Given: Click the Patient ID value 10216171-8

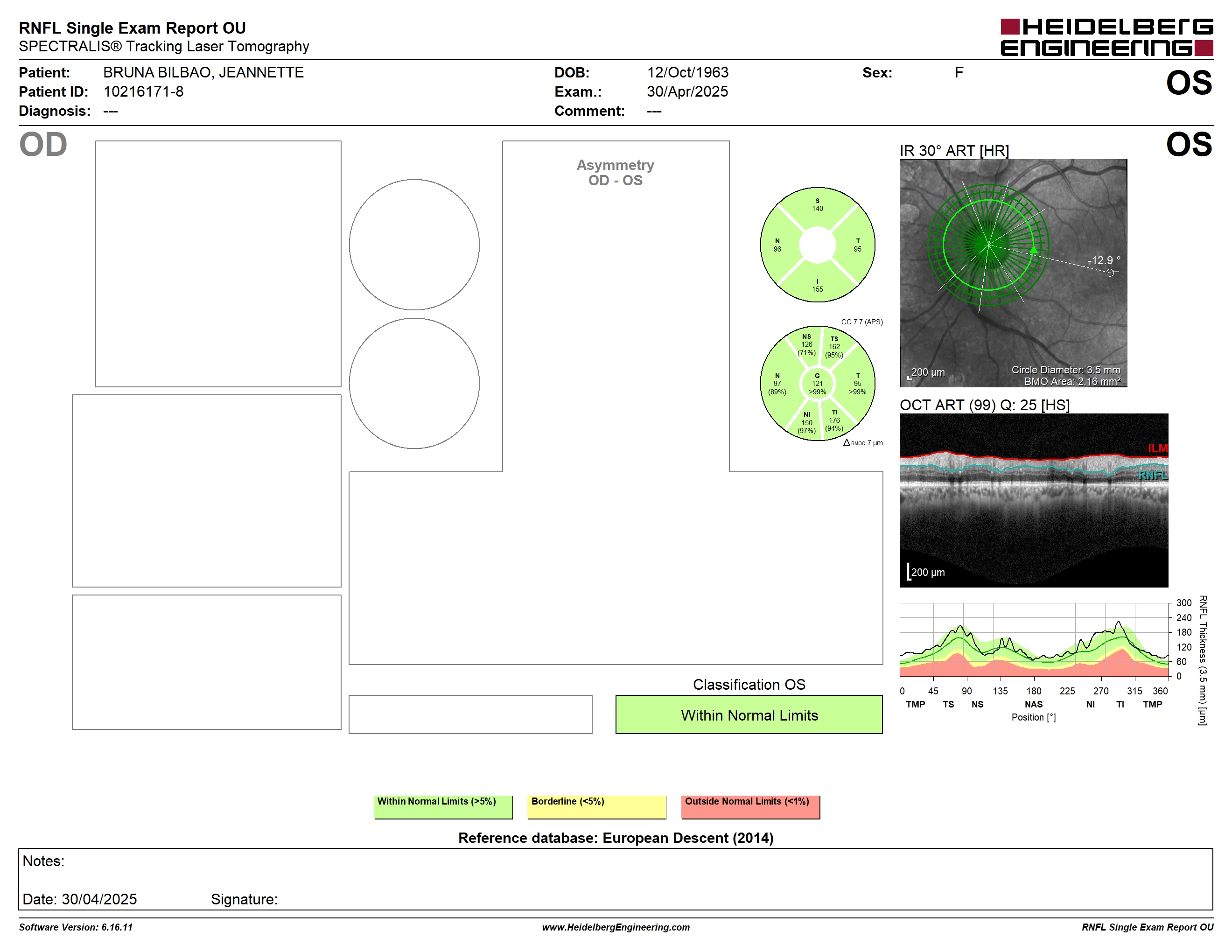Looking at the screenshot, I should [x=143, y=91].
